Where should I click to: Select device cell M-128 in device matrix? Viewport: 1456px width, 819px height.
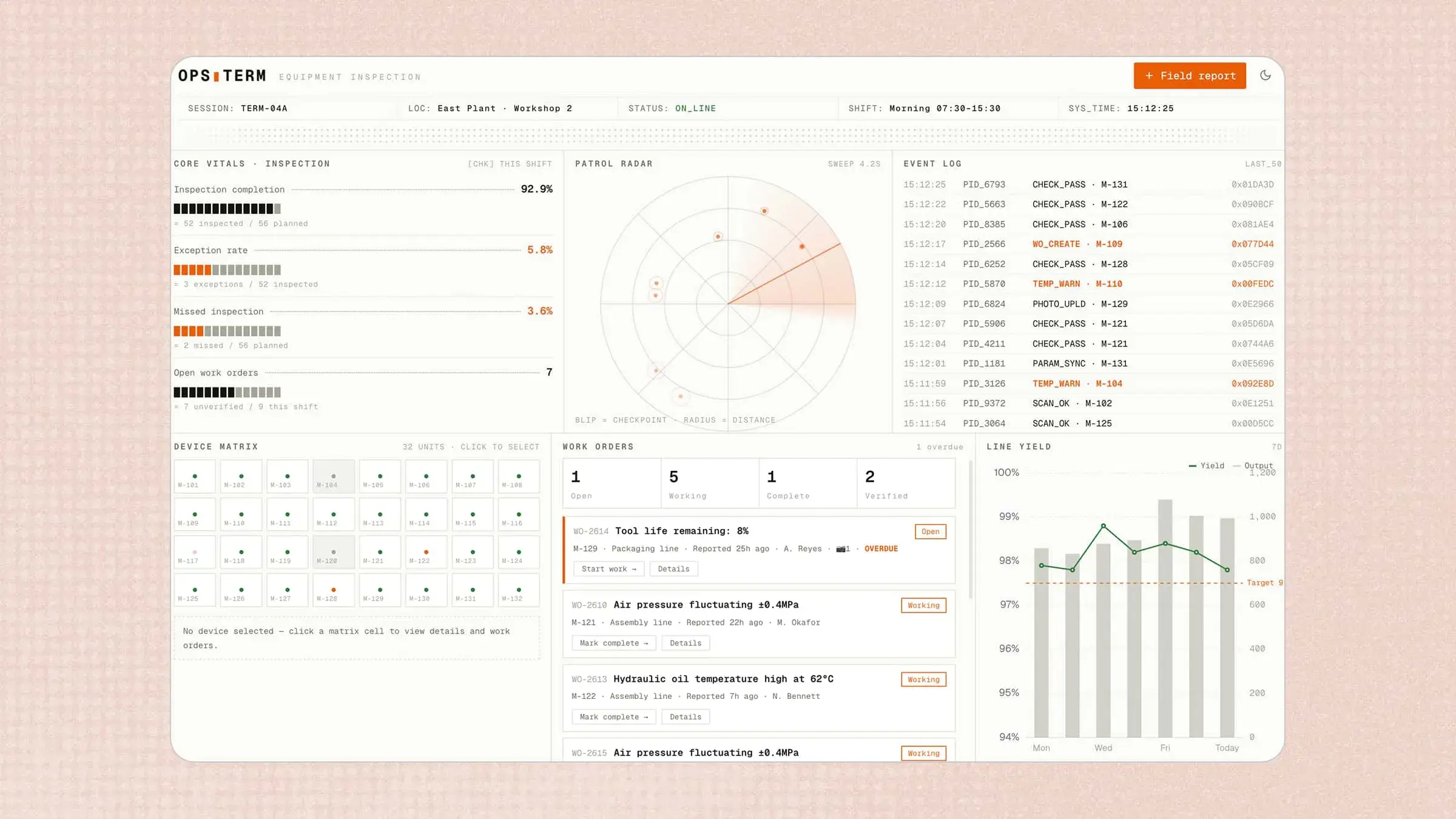click(334, 590)
